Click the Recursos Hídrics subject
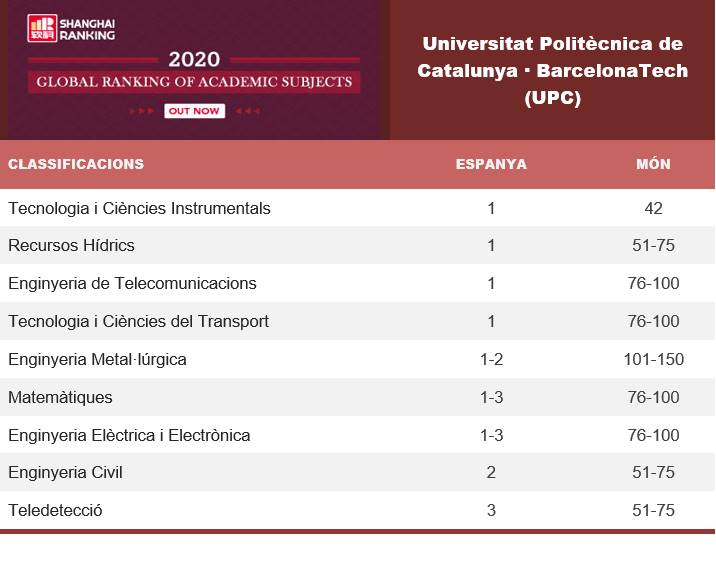This screenshot has height=575, width=716. click(71, 246)
